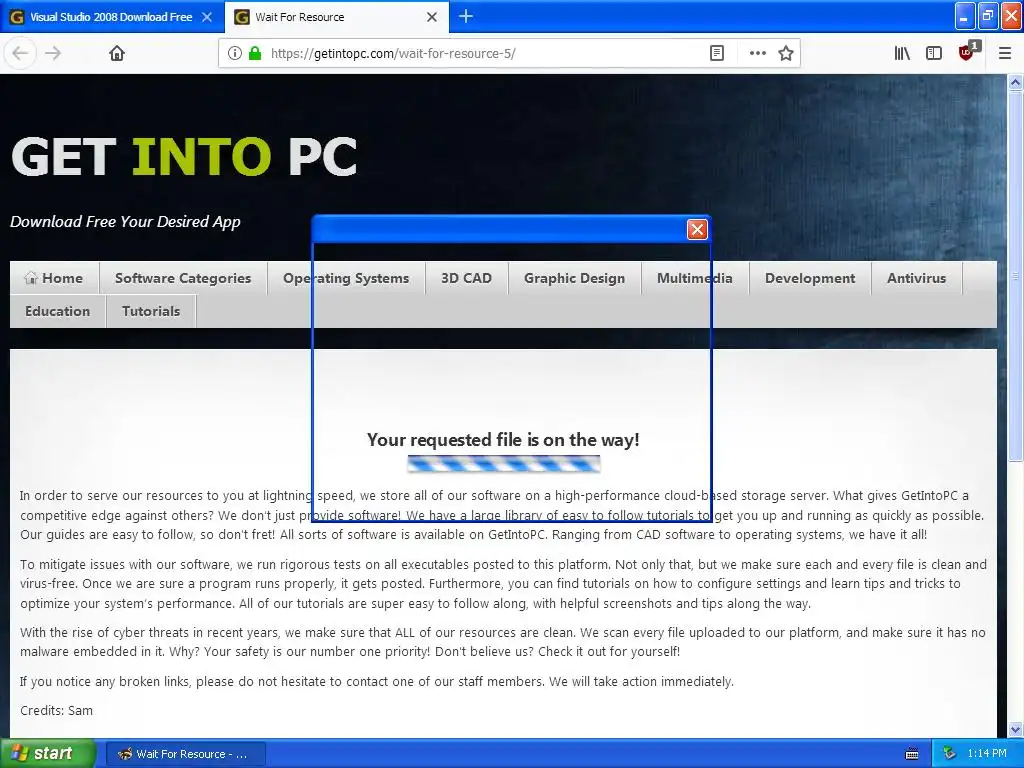Click the browser back arrow button
Image resolution: width=1024 pixels, height=768 pixels.
pos(20,54)
